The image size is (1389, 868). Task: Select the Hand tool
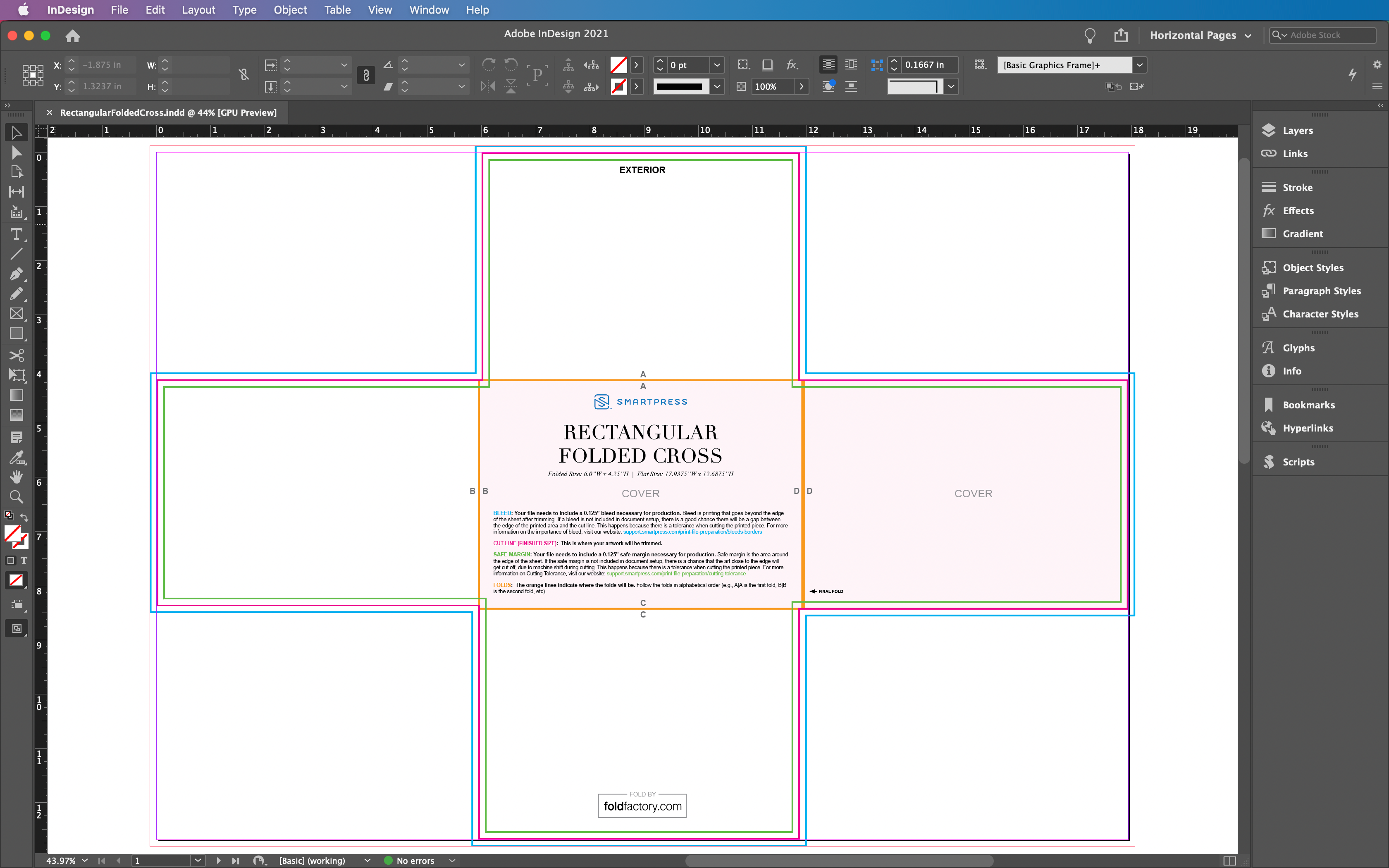click(16, 477)
